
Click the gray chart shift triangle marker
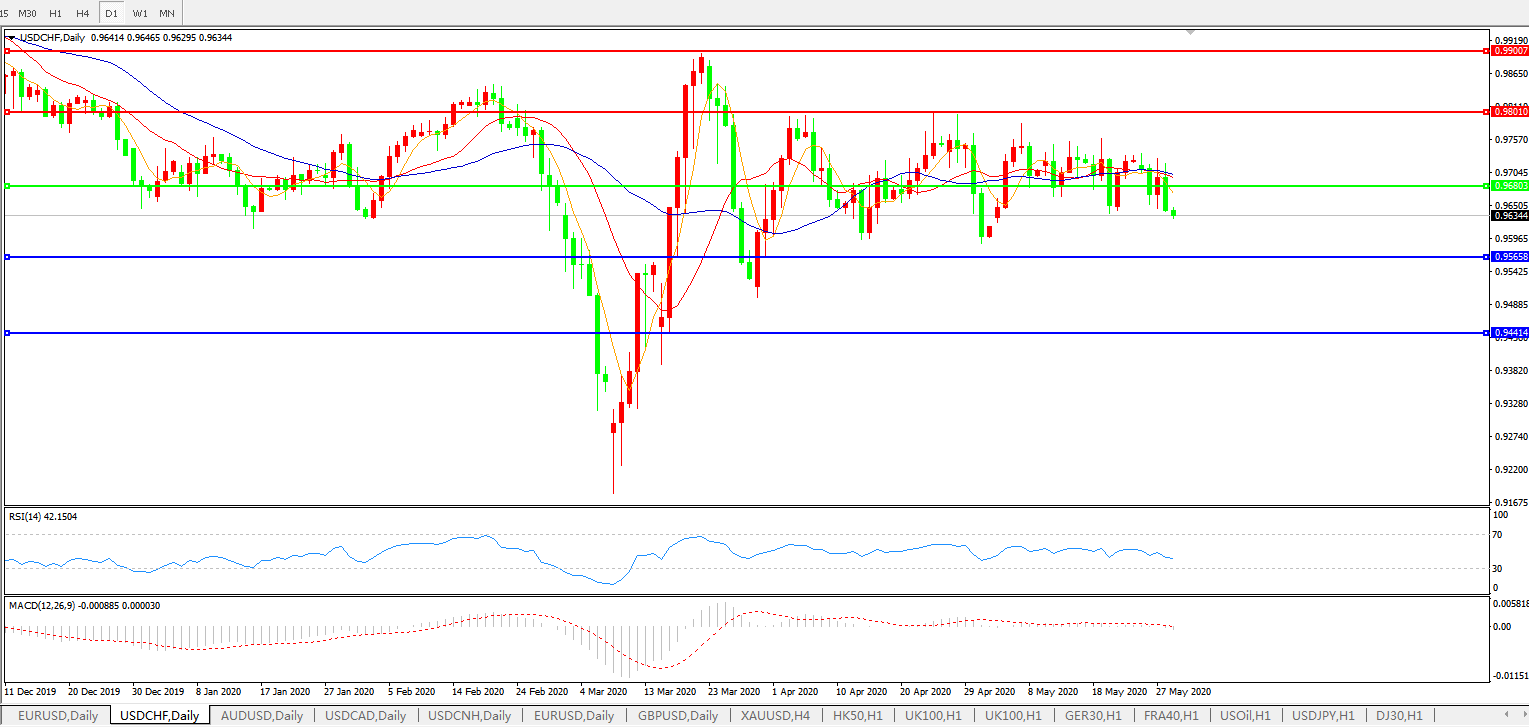1189,33
